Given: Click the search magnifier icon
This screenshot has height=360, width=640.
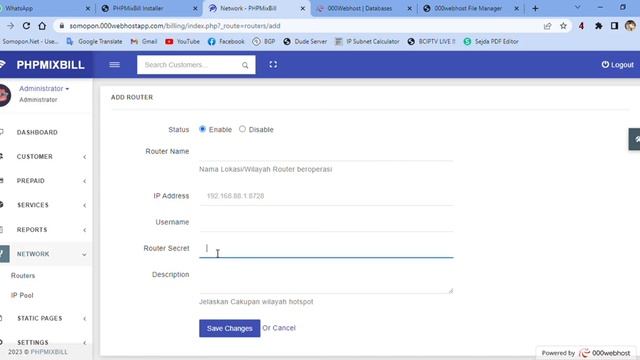Looking at the screenshot, I should [x=245, y=65].
